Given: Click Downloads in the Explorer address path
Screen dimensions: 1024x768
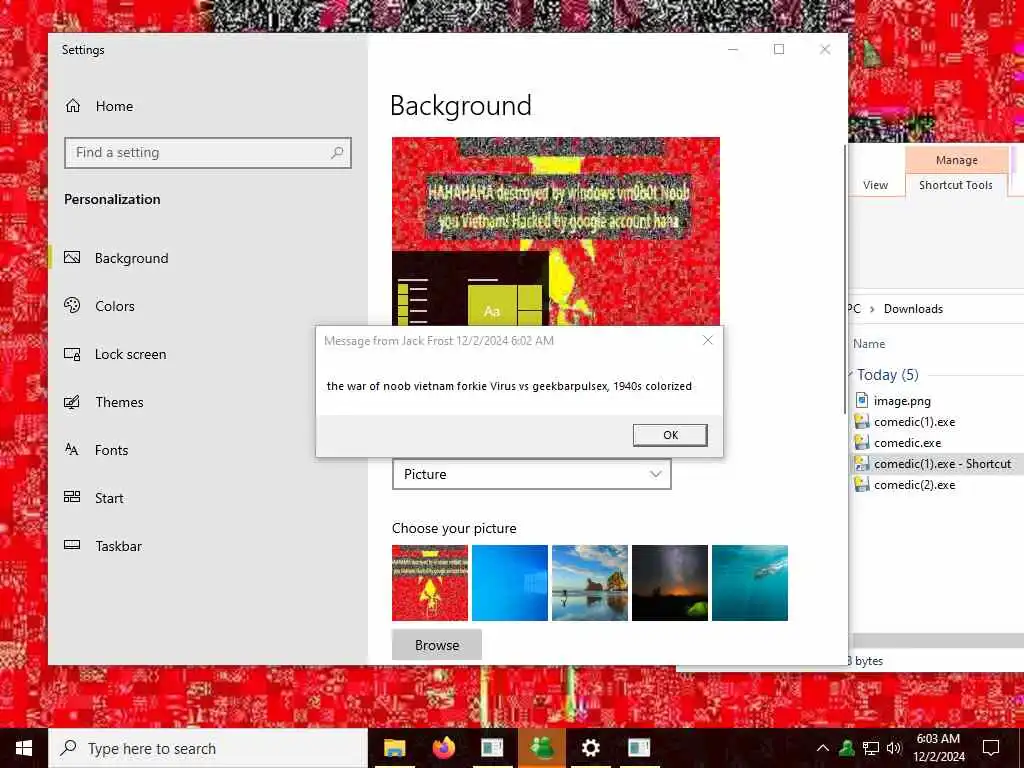Looking at the screenshot, I should click(913, 309).
